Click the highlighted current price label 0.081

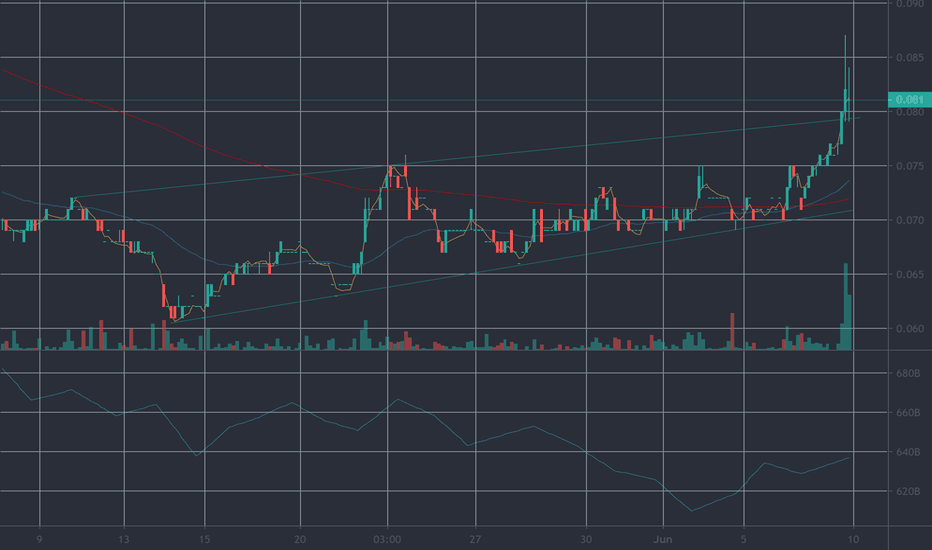(909, 99)
